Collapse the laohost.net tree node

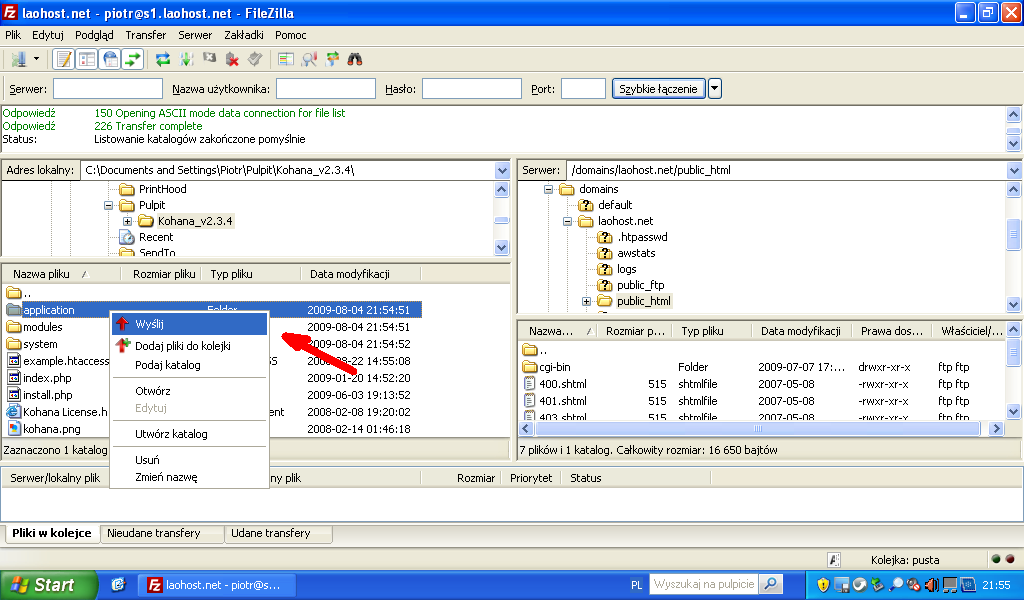click(568, 221)
